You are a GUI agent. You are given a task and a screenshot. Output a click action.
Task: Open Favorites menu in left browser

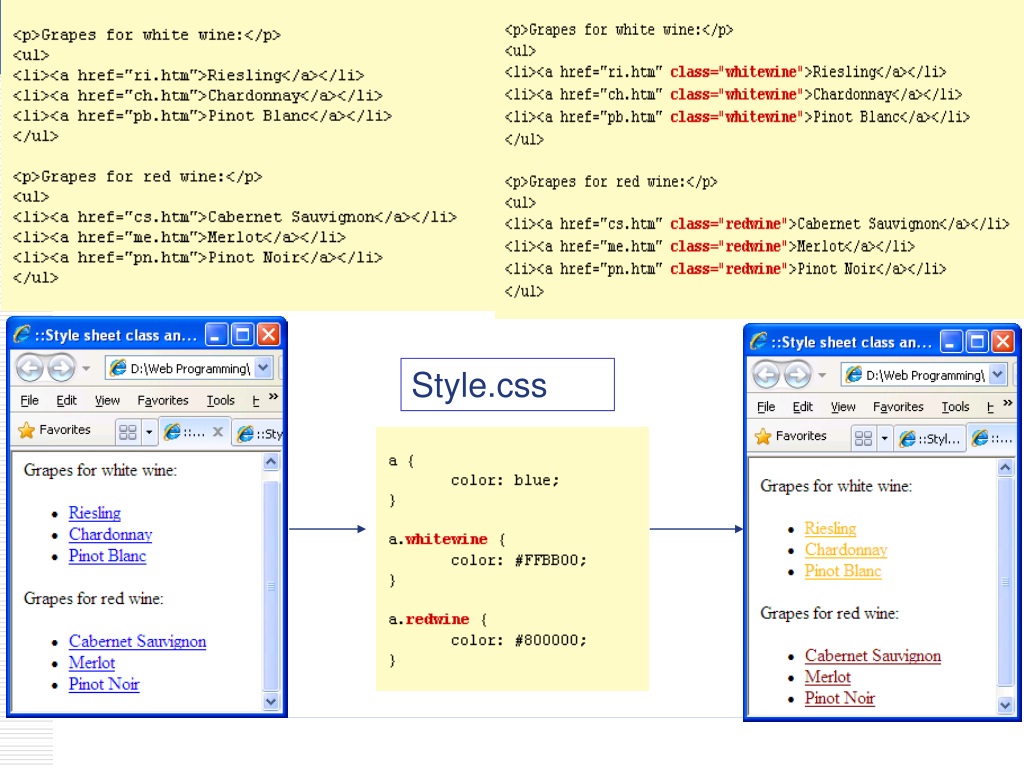[x=163, y=400]
